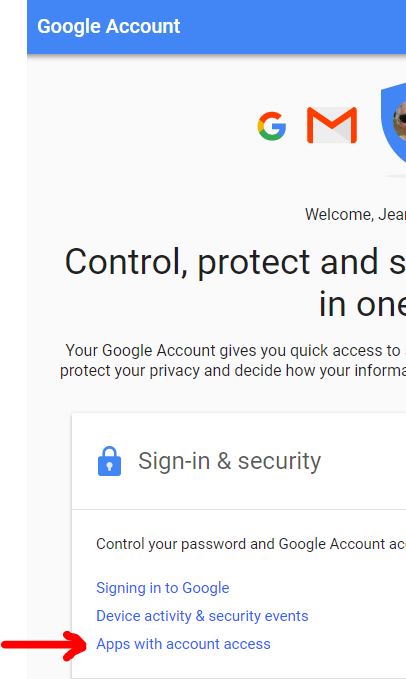Click the red arrow annotation
This screenshot has width=406, height=679.
pyautogui.click(x=44, y=646)
